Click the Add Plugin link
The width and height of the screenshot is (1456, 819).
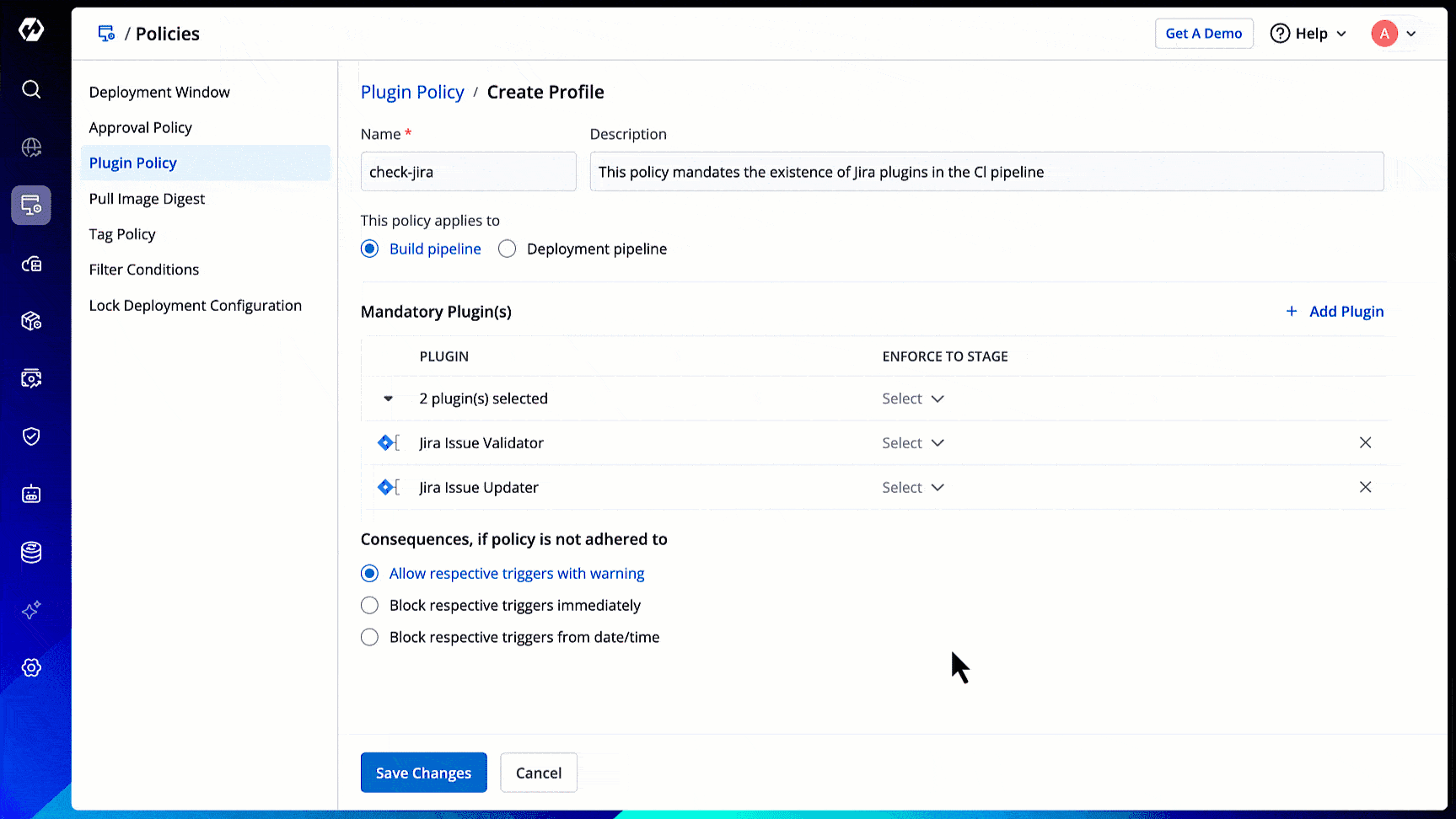[1335, 312]
